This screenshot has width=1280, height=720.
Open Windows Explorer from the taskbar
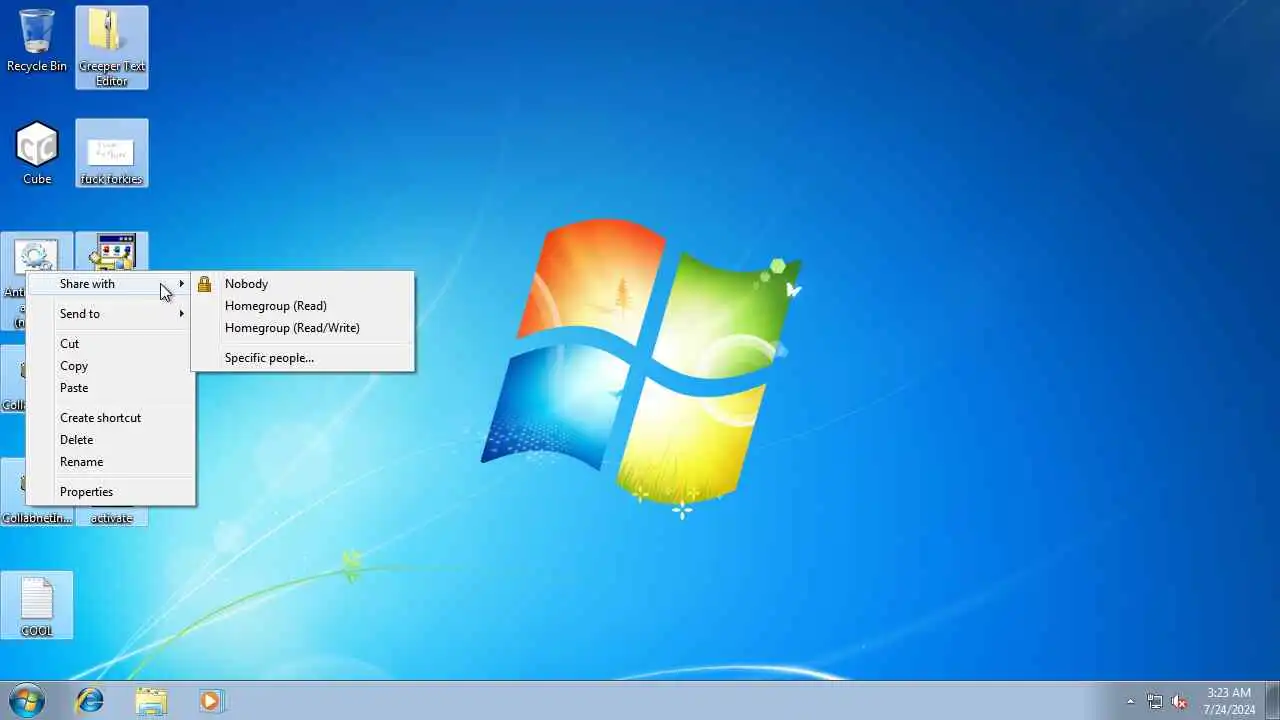point(151,700)
